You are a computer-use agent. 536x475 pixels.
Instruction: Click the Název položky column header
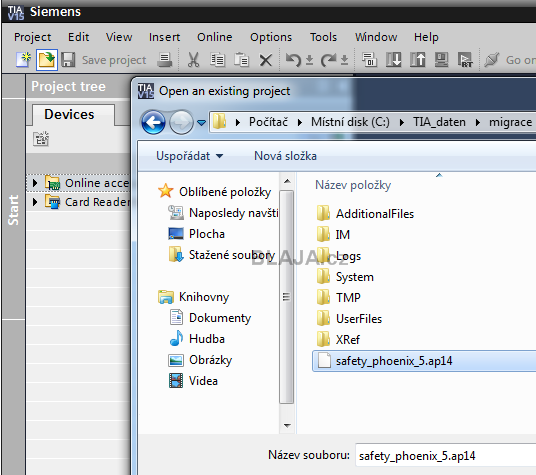pyautogui.click(x=353, y=185)
